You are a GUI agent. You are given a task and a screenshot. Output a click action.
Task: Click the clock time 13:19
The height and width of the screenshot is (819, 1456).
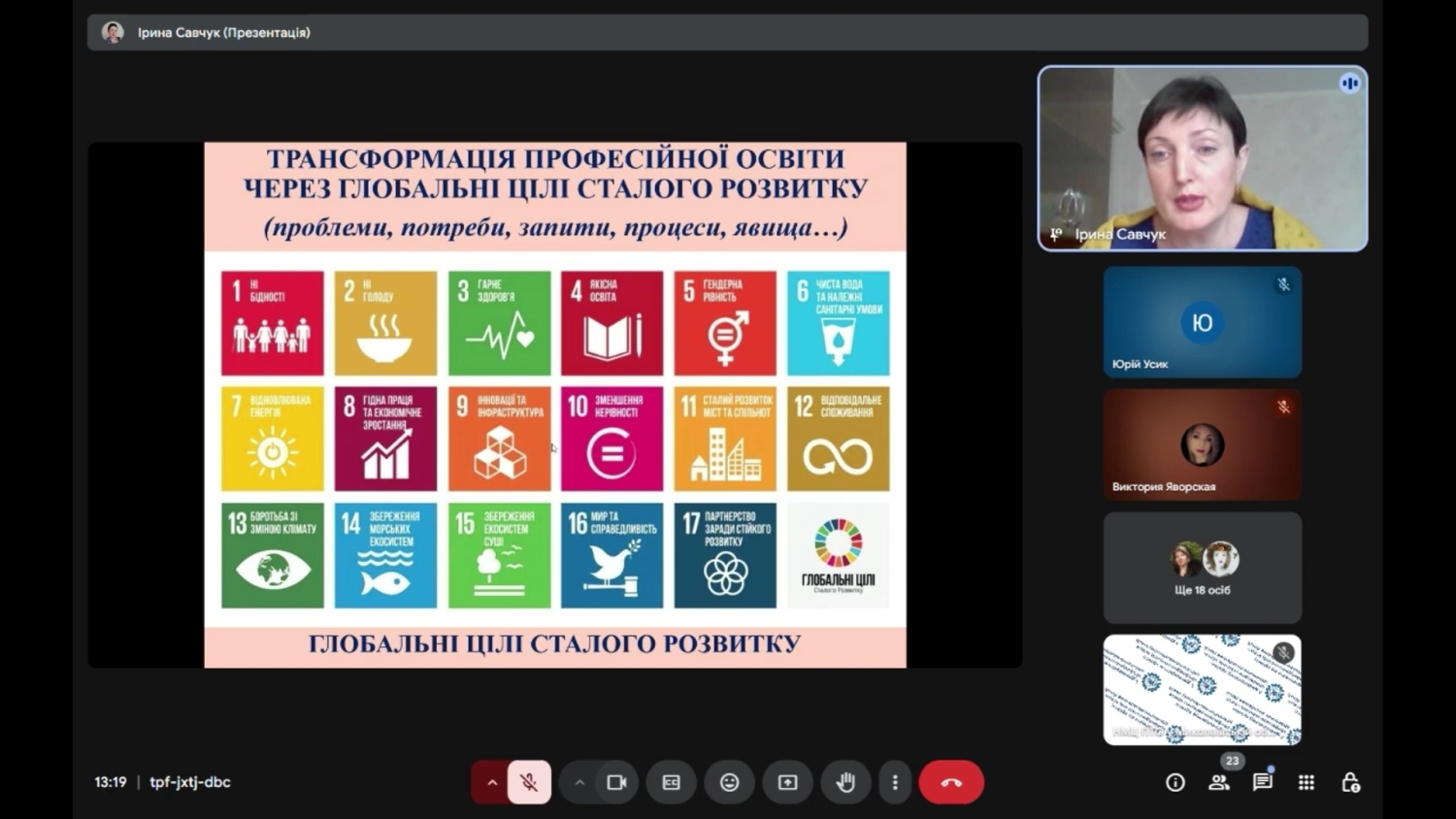click(111, 782)
